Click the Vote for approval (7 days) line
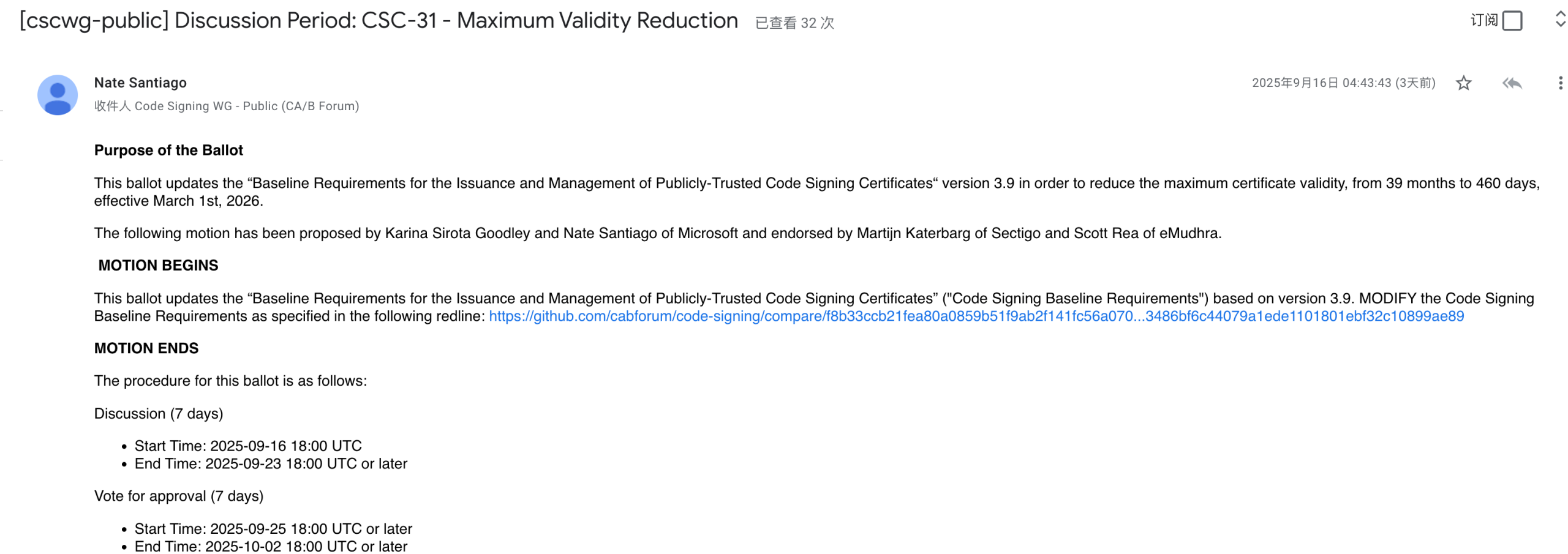This screenshot has height=554, width=1568. tap(179, 496)
